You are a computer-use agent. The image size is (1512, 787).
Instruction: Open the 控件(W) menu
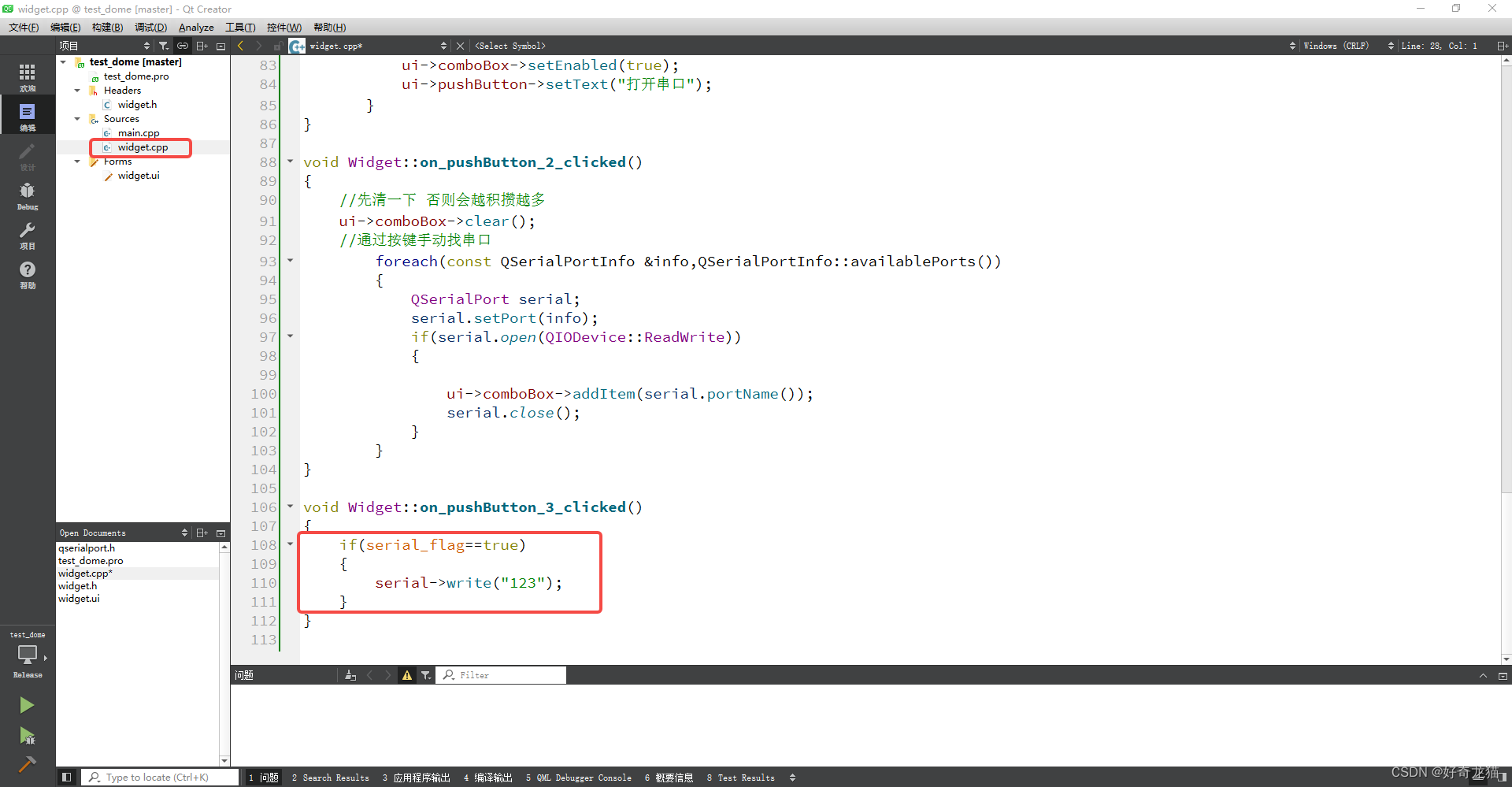coord(283,28)
